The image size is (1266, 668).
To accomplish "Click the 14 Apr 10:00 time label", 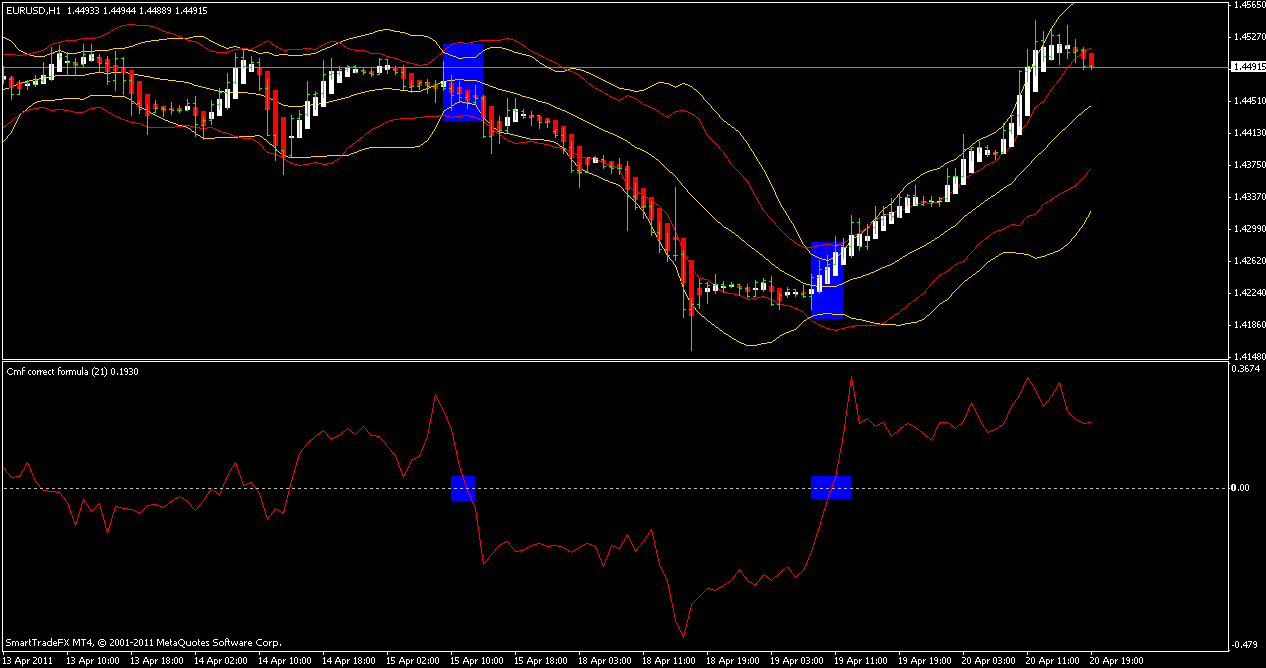I will [x=285, y=661].
